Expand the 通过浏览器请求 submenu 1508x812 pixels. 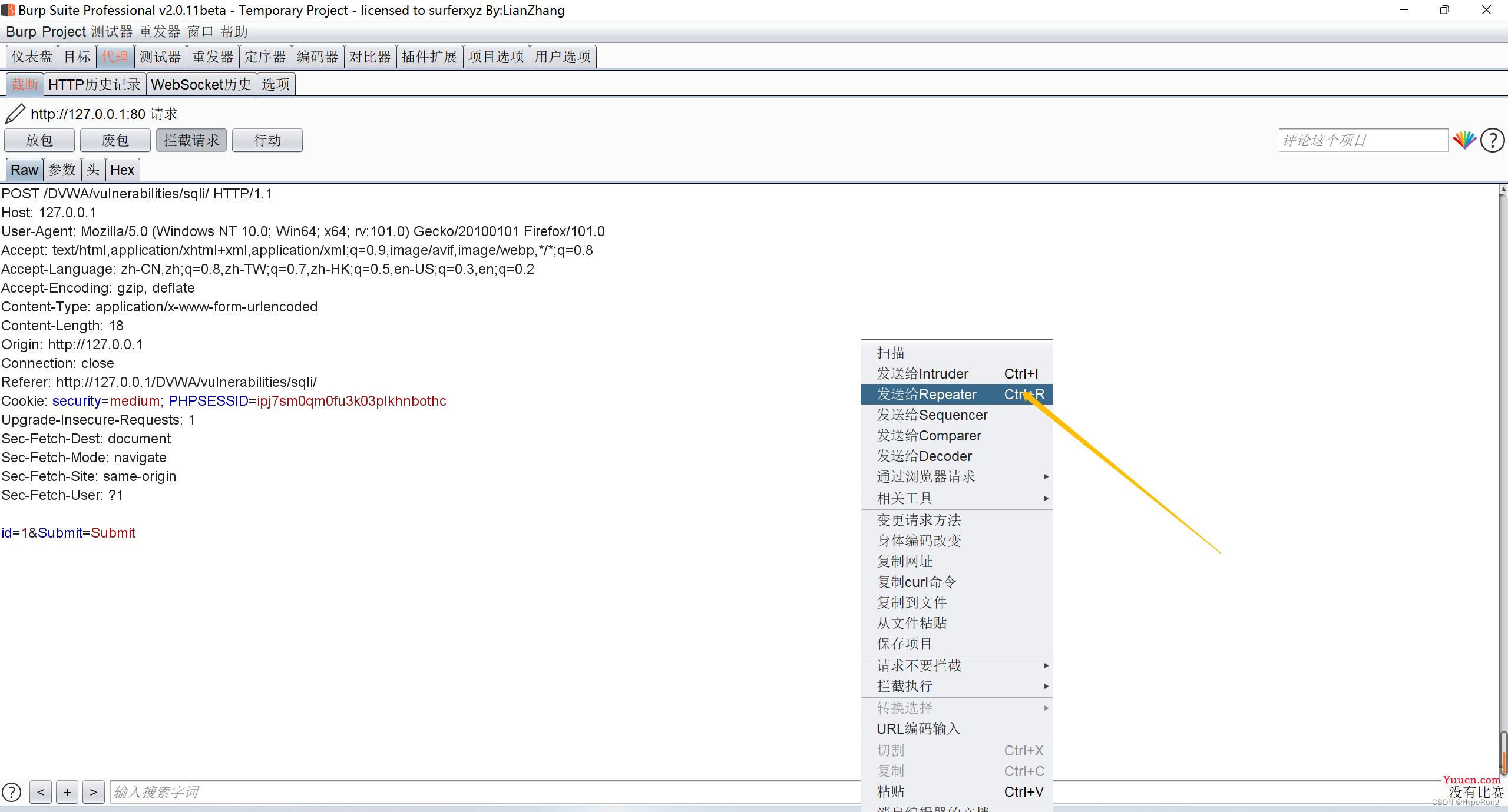pyautogui.click(x=957, y=476)
